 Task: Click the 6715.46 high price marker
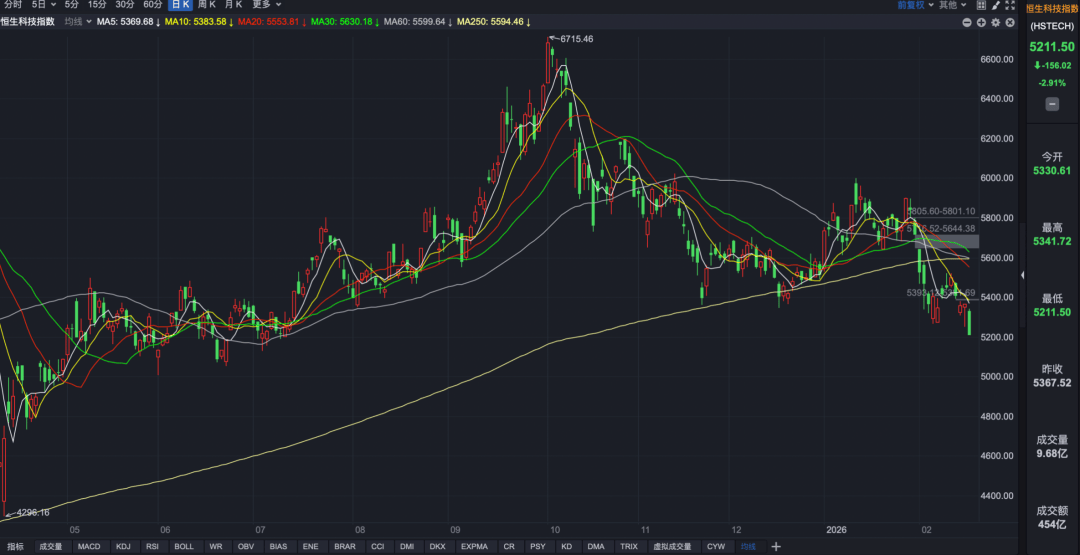point(574,39)
